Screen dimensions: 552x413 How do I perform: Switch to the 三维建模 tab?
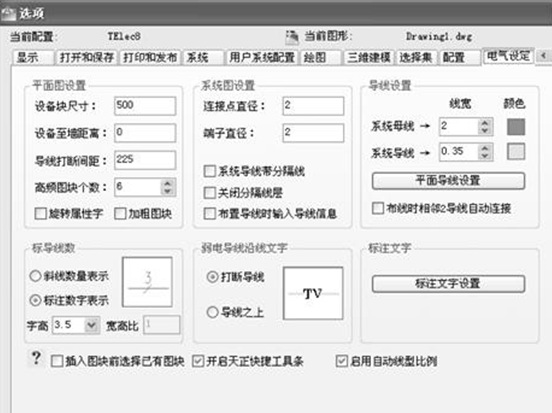(x=369, y=57)
